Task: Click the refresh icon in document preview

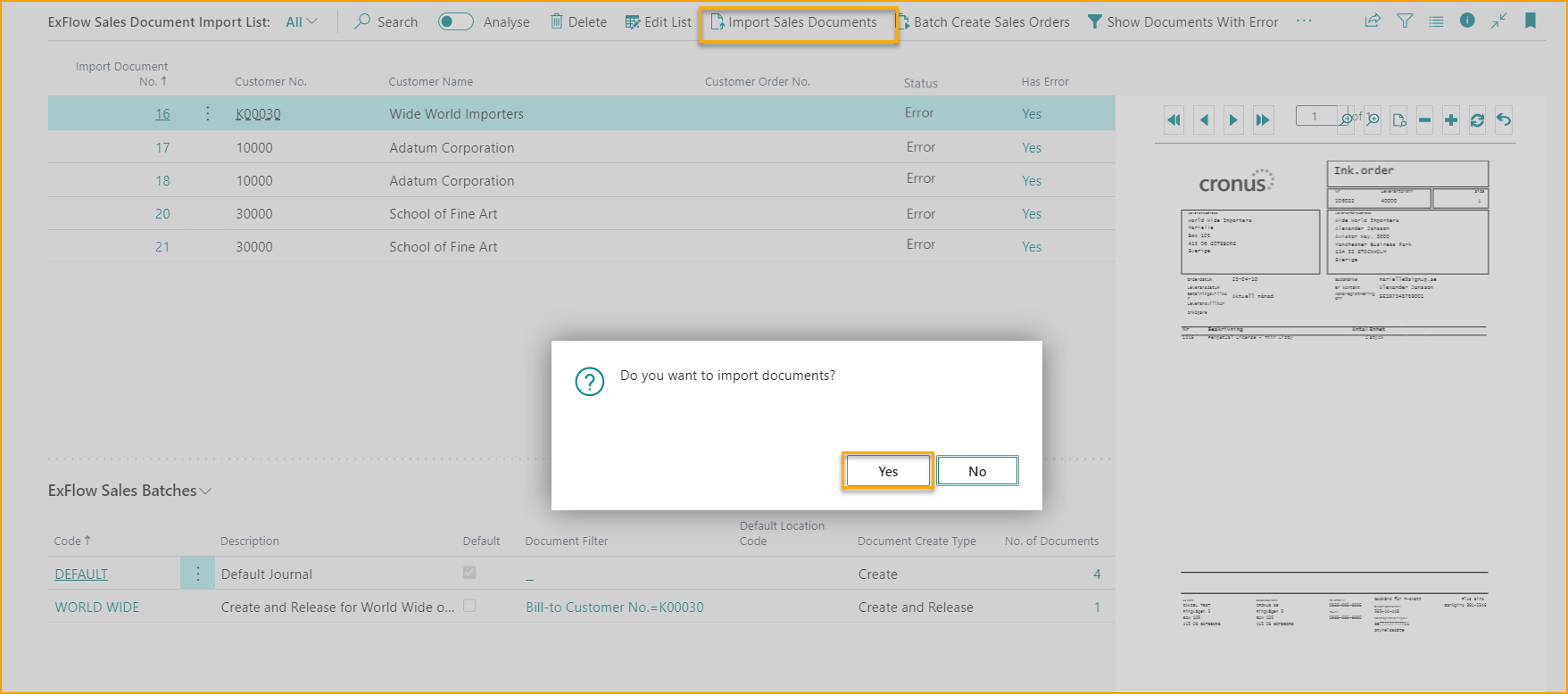Action: 1478,120
